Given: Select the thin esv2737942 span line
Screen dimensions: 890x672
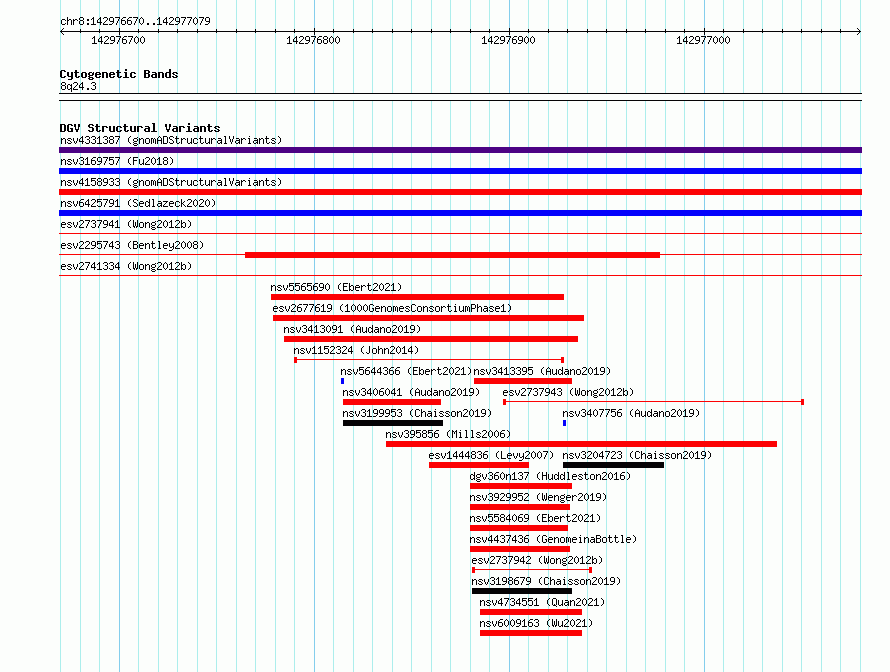Looking at the screenshot, I should [x=532, y=570].
